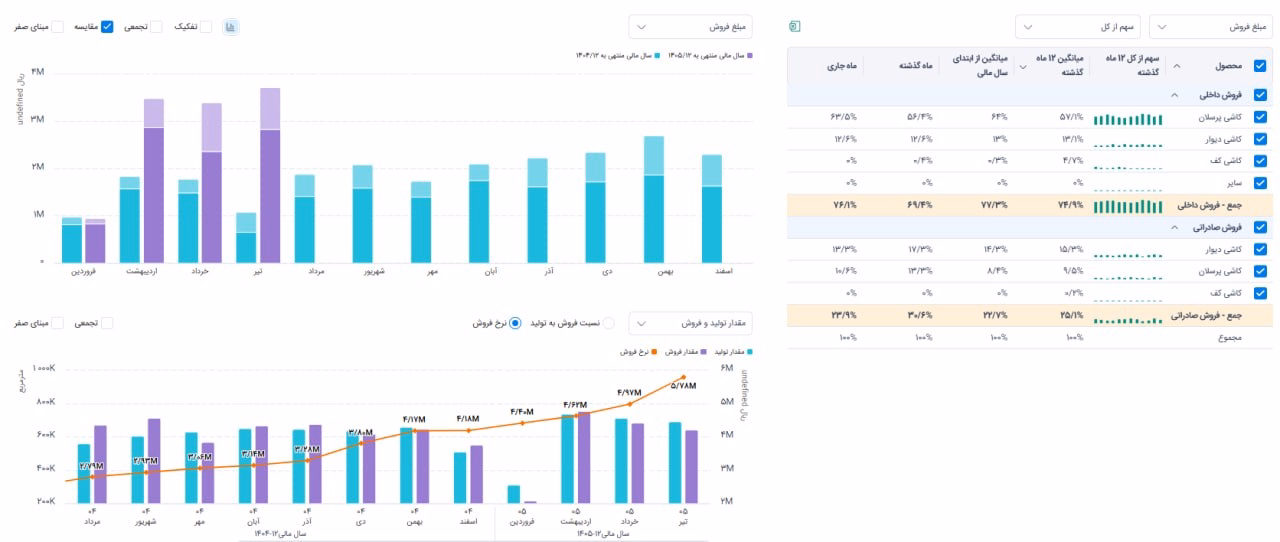Viewport: 1280px width, 542px height.
Task: Toggle the purple fiscal-year legend entry of the sales chart
Action: point(710,56)
